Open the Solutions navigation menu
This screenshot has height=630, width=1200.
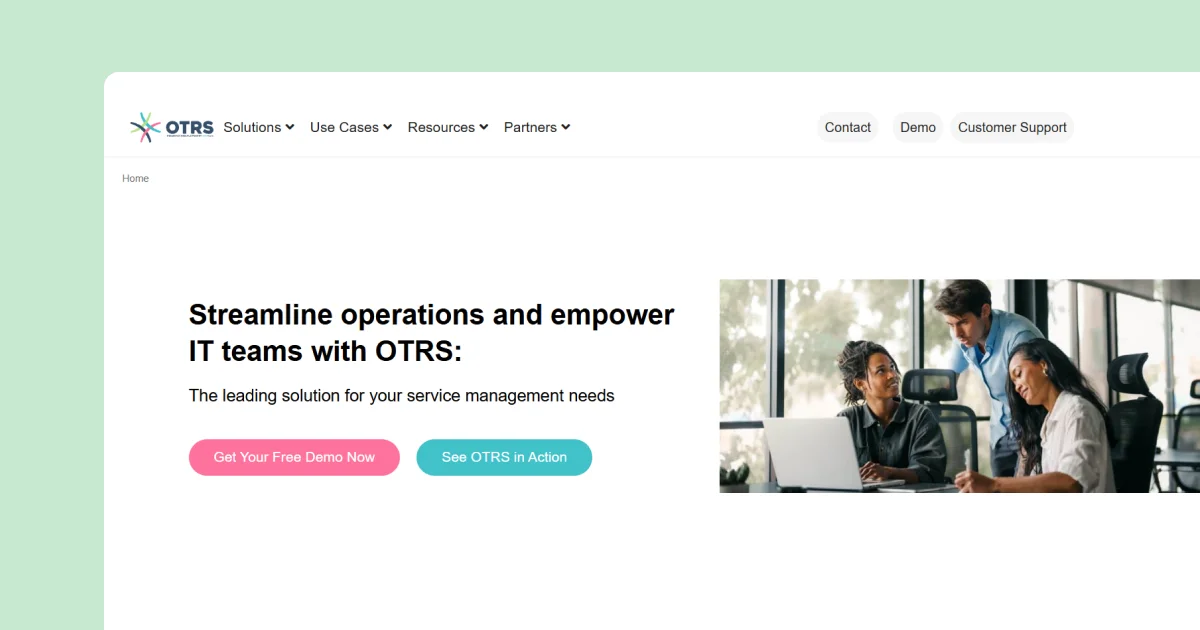pyautogui.click(x=252, y=127)
